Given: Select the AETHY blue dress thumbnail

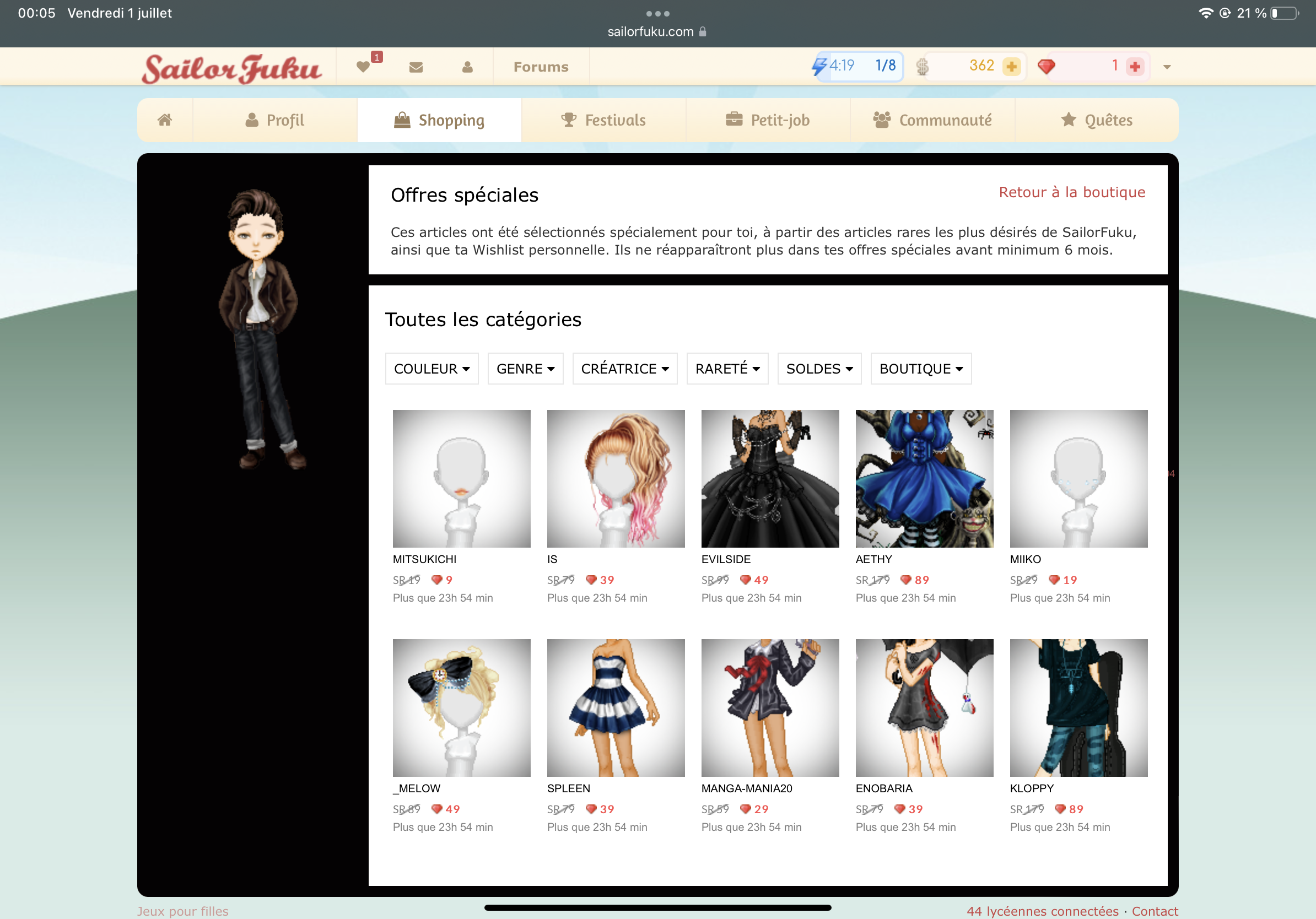Looking at the screenshot, I should (x=924, y=478).
